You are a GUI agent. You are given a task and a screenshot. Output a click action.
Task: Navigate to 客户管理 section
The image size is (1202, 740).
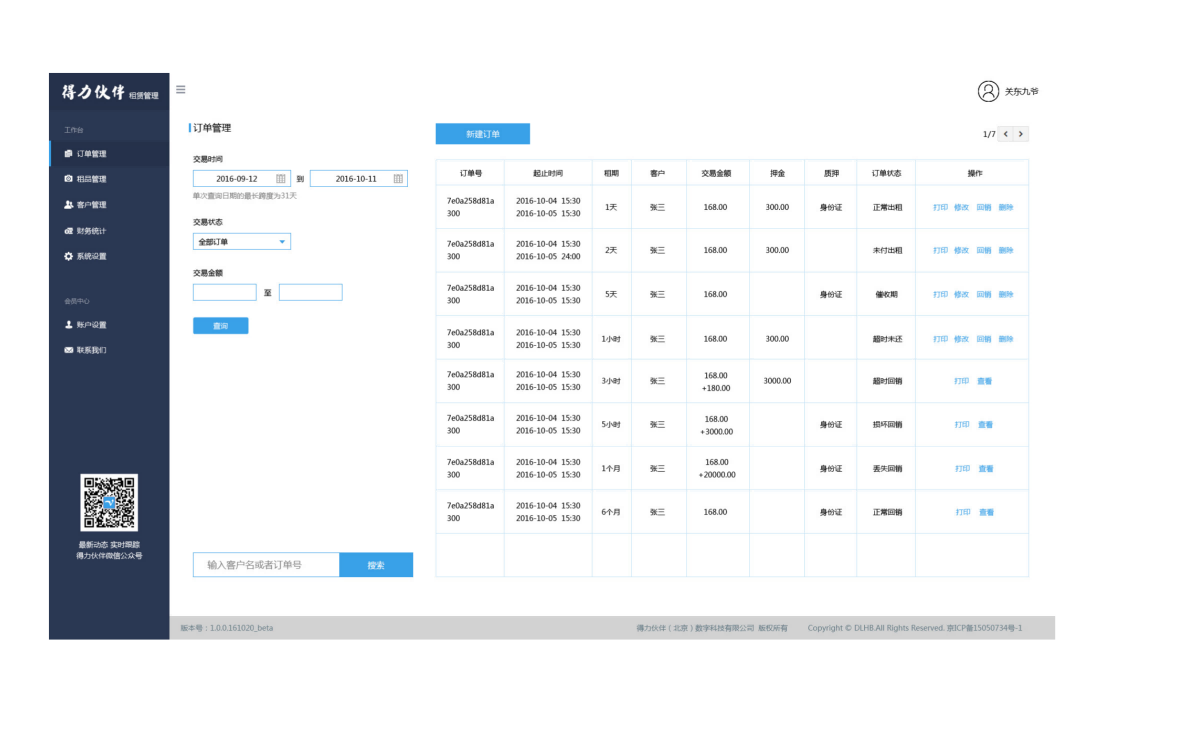[91, 205]
